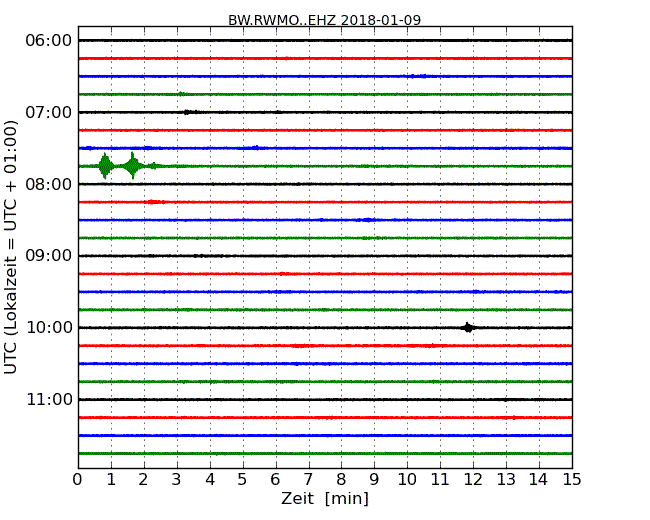
Task: Select x-axis tick label 15
Action: click(572, 480)
